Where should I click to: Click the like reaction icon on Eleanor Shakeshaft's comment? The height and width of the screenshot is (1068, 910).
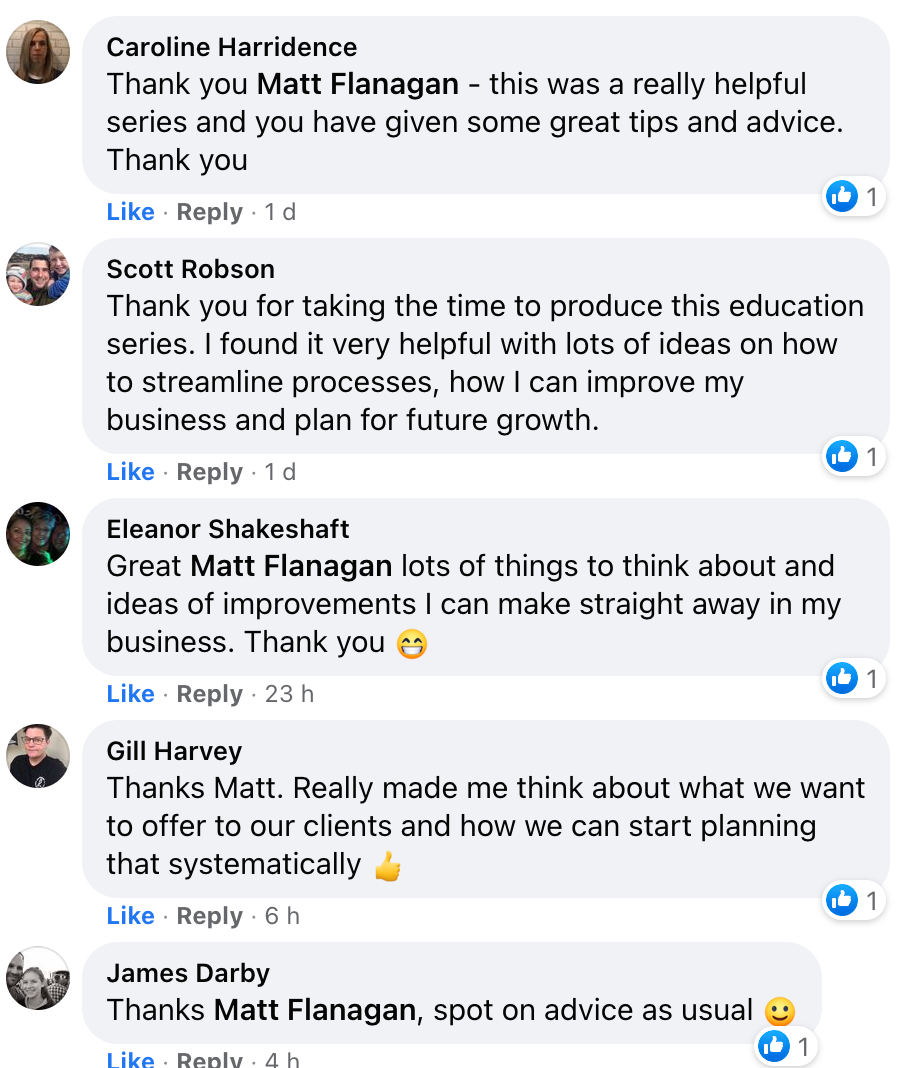click(x=842, y=679)
